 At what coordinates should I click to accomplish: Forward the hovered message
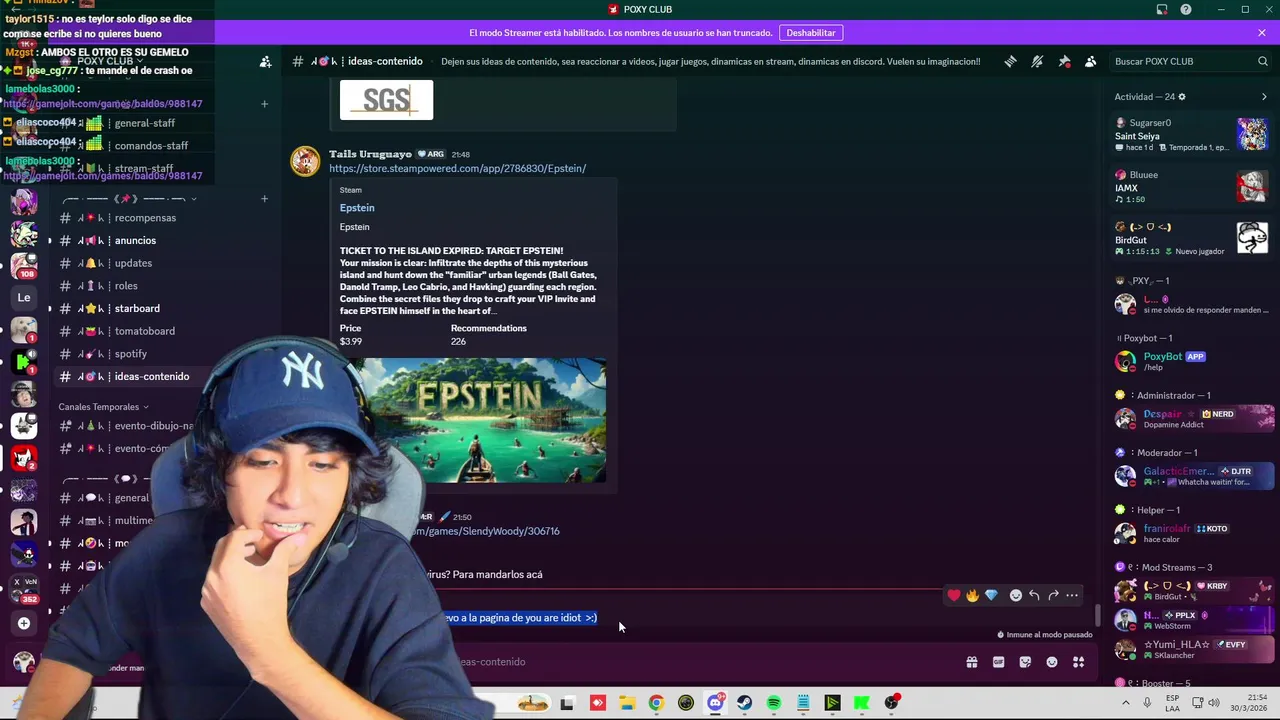pyautogui.click(x=1053, y=595)
